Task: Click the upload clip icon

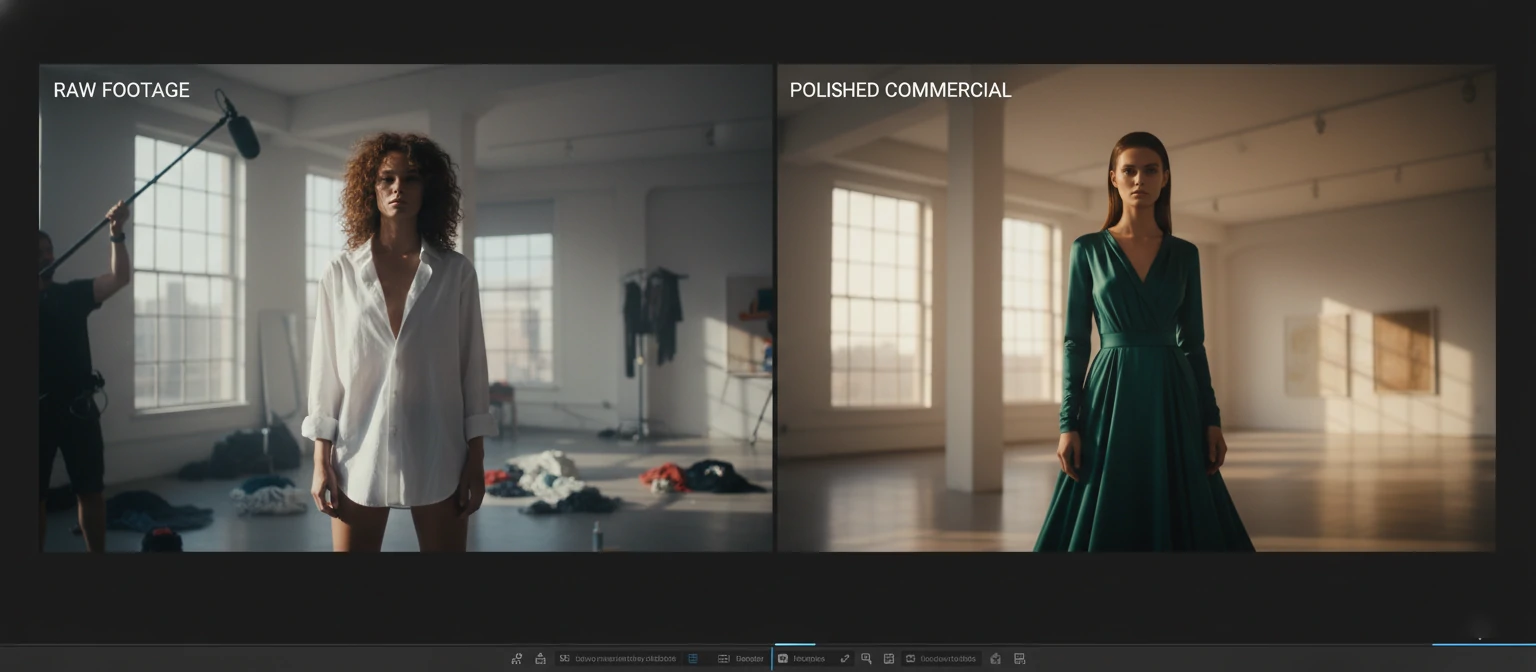Action: click(540, 658)
